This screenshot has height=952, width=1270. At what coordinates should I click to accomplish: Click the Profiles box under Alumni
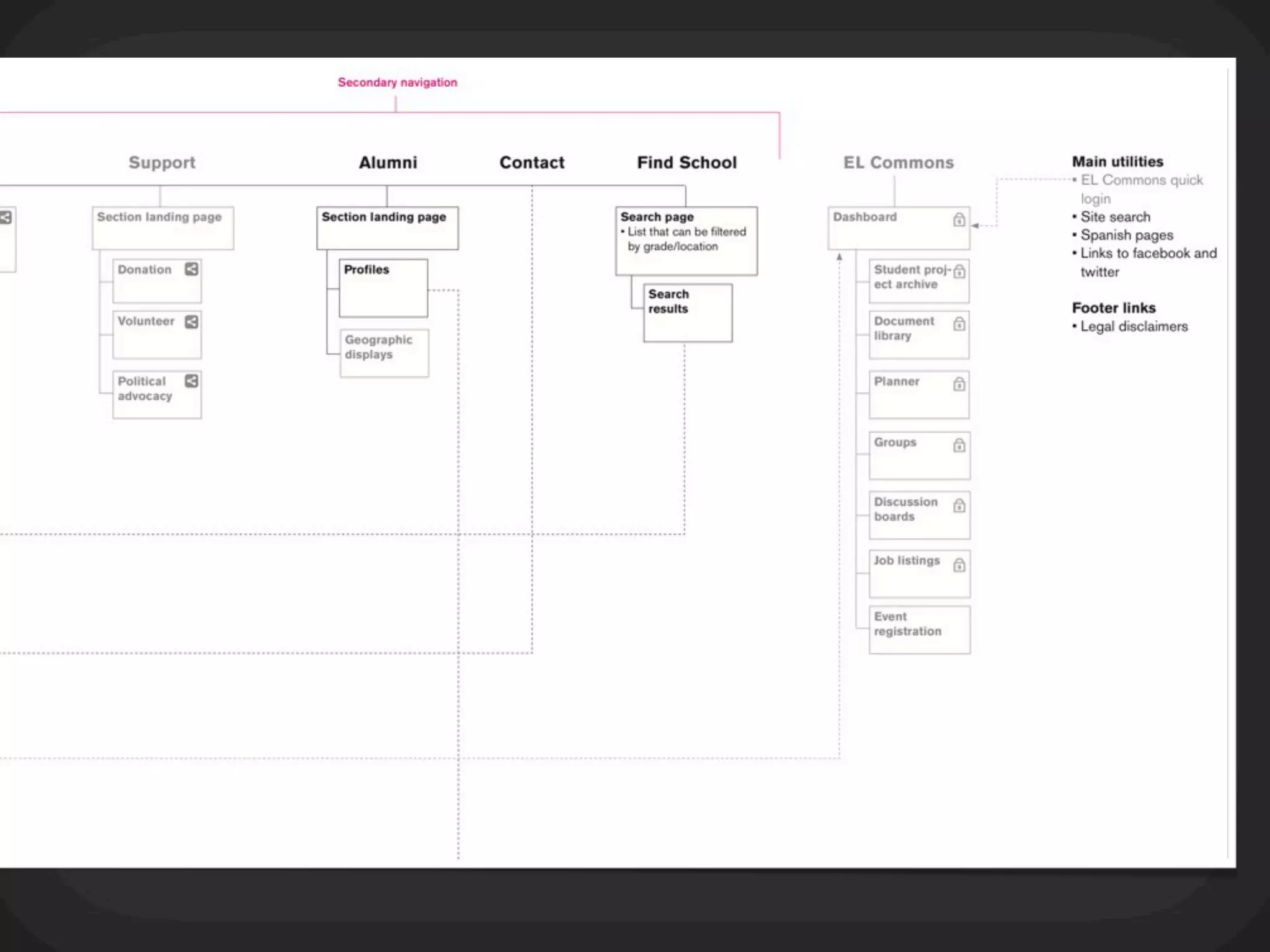[x=383, y=288]
